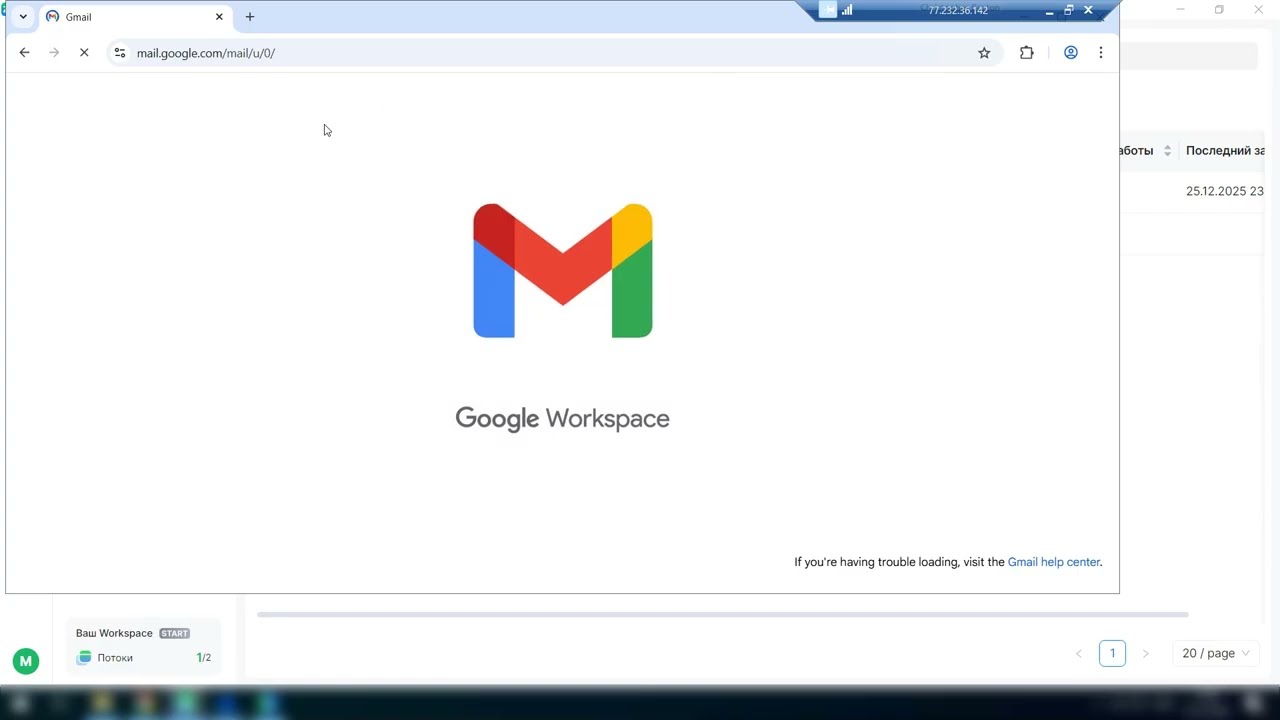Expand the Chrome tab search dropdown
This screenshot has height=720, width=1280.
coord(23,17)
